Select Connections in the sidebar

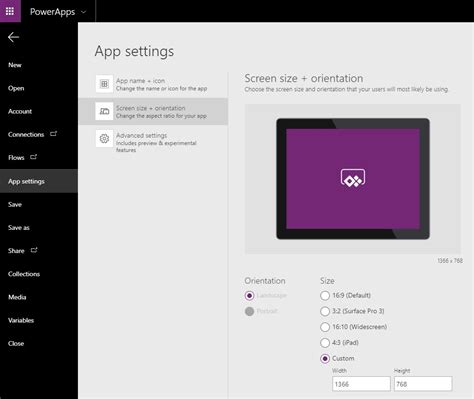26,135
